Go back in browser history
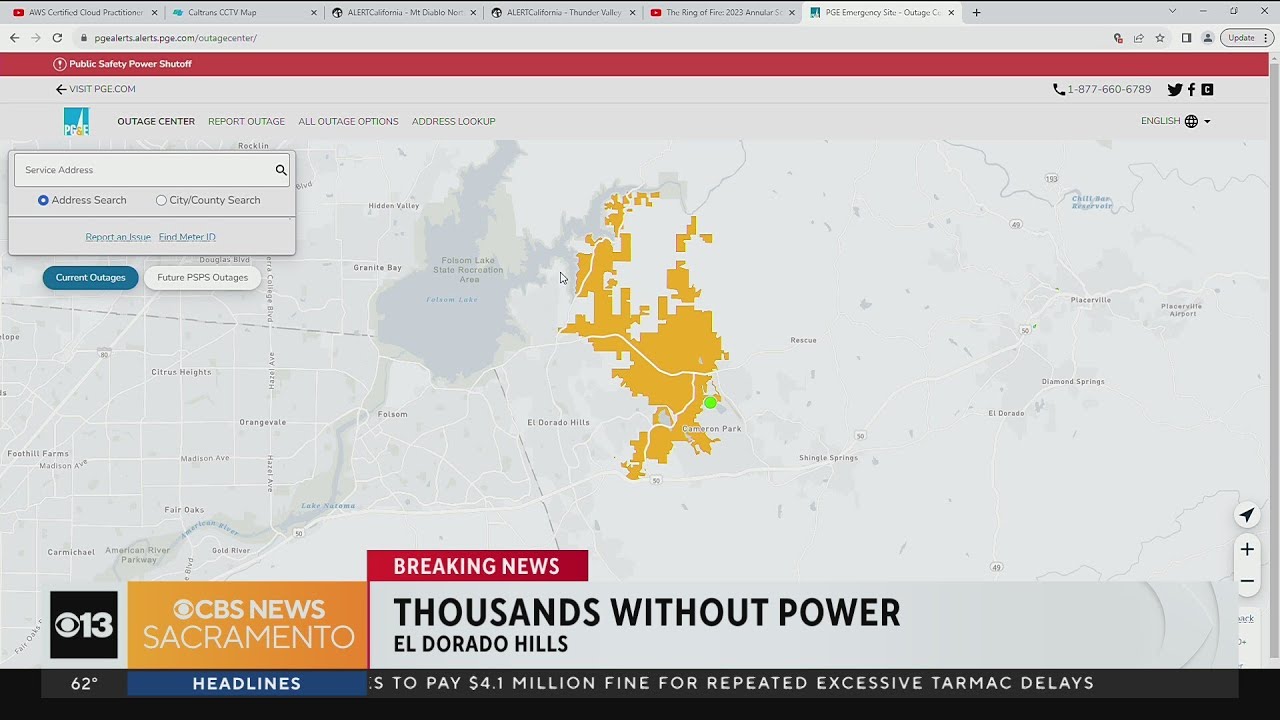Viewport: 1280px width, 720px height. [x=14, y=38]
